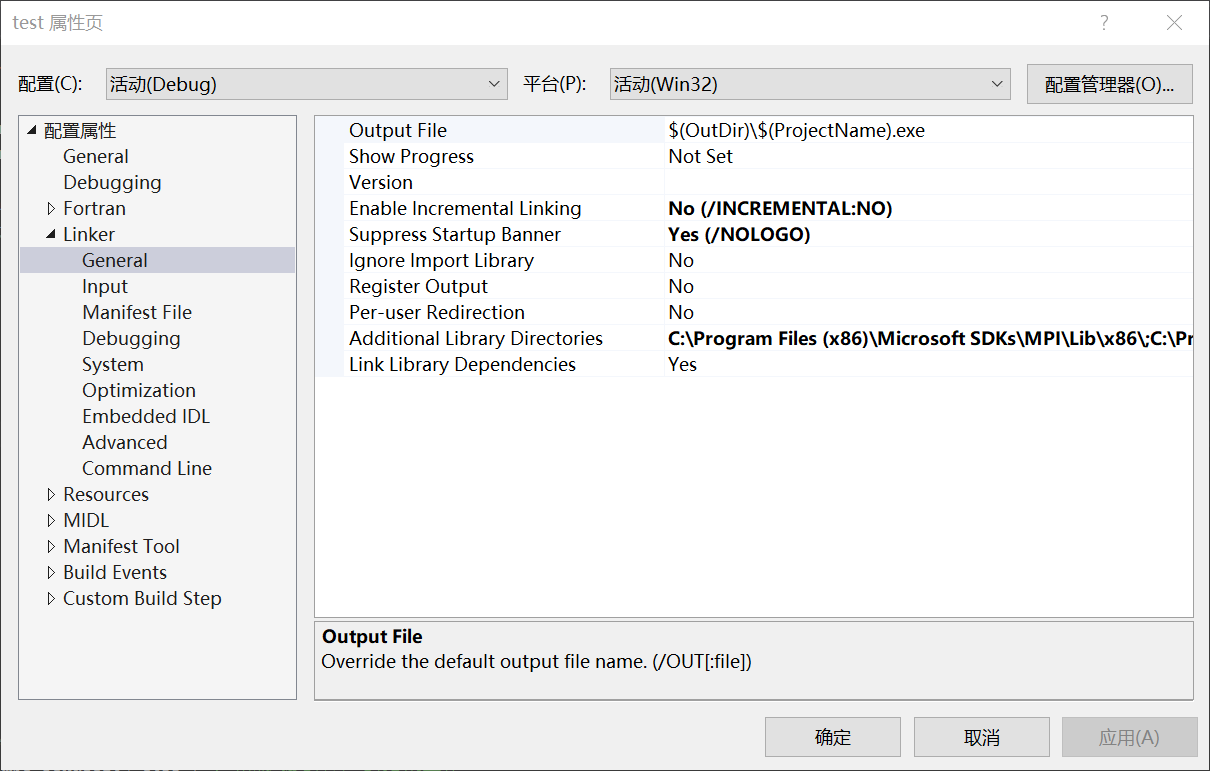
Task: Click the 配置管理器(O) button
Action: 1109,84
